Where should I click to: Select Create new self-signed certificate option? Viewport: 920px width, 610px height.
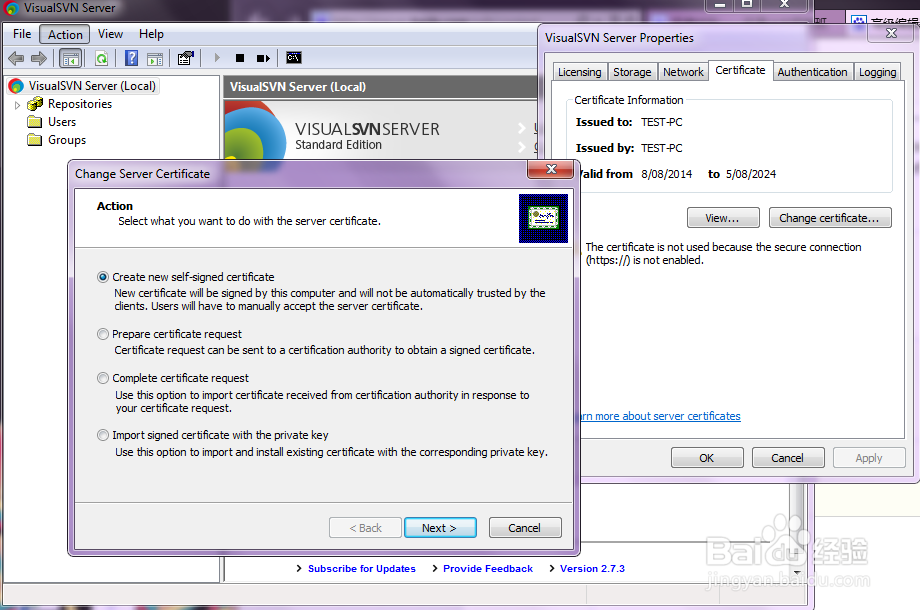coord(103,277)
